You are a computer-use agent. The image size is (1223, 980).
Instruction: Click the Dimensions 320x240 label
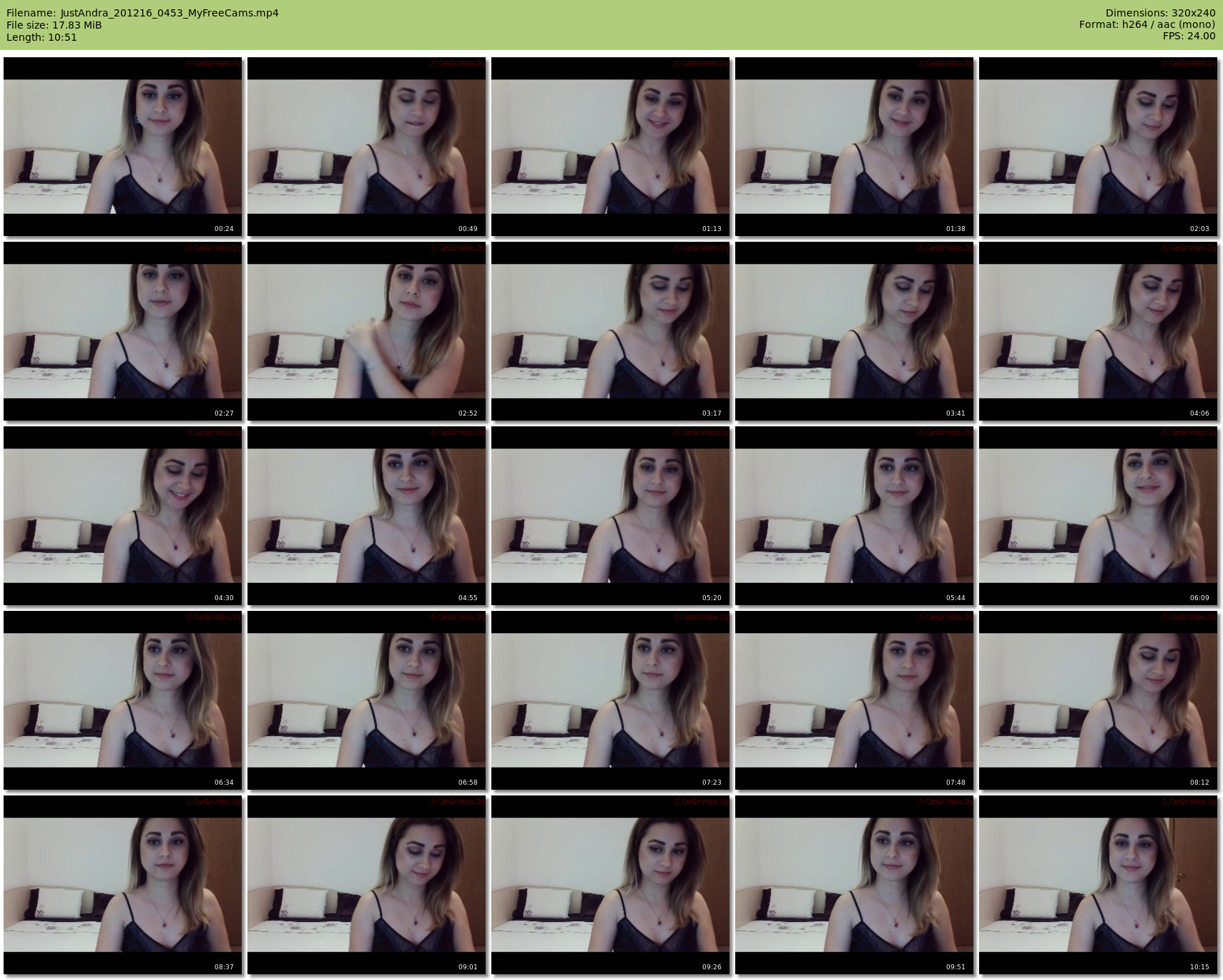pyautogui.click(x=1160, y=13)
